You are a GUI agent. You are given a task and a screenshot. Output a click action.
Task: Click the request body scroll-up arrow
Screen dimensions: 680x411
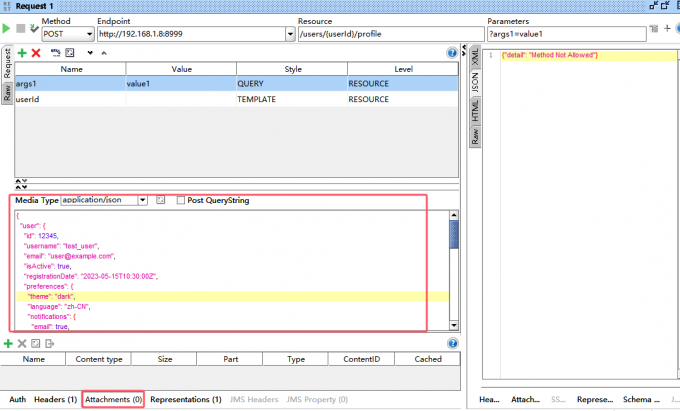454,215
